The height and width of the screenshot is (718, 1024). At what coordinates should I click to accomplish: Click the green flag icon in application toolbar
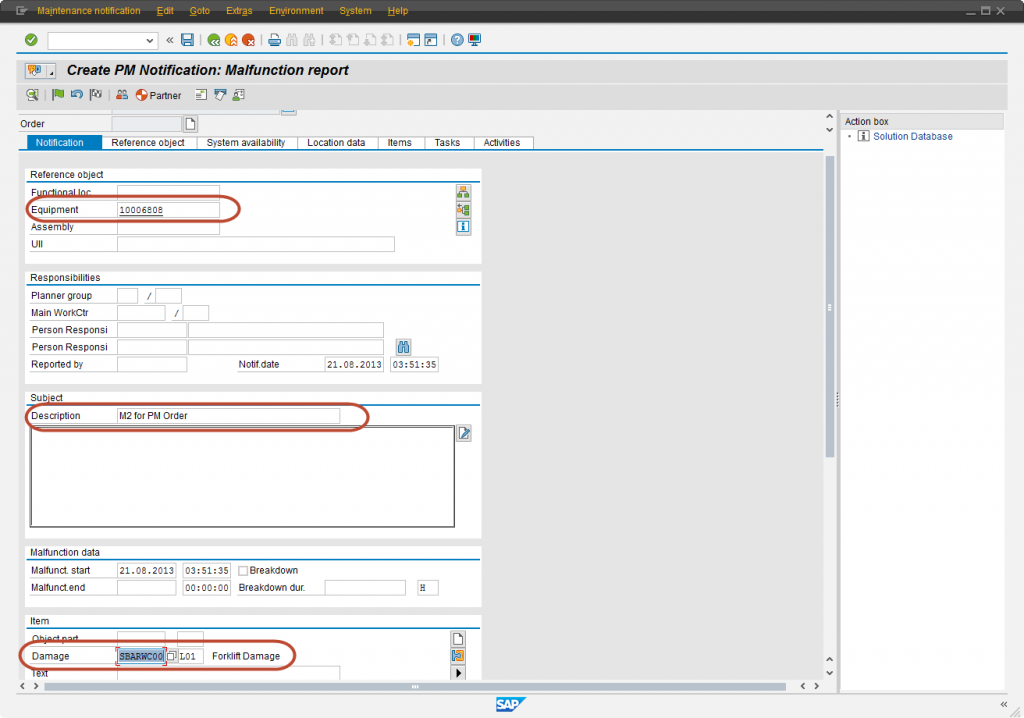[x=57, y=95]
